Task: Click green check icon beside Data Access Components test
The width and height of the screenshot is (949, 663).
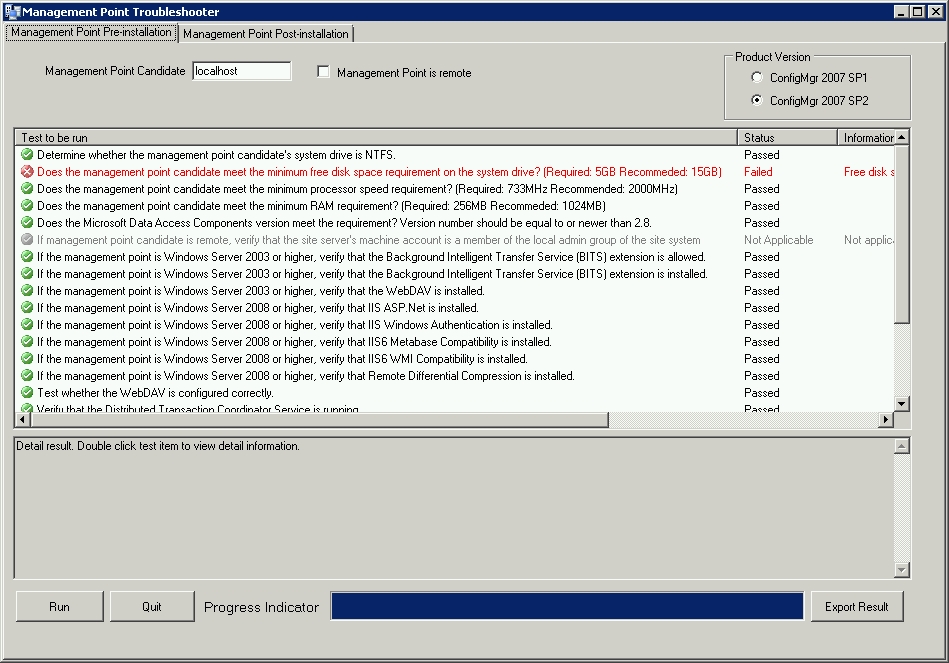Action: click(27, 222)
